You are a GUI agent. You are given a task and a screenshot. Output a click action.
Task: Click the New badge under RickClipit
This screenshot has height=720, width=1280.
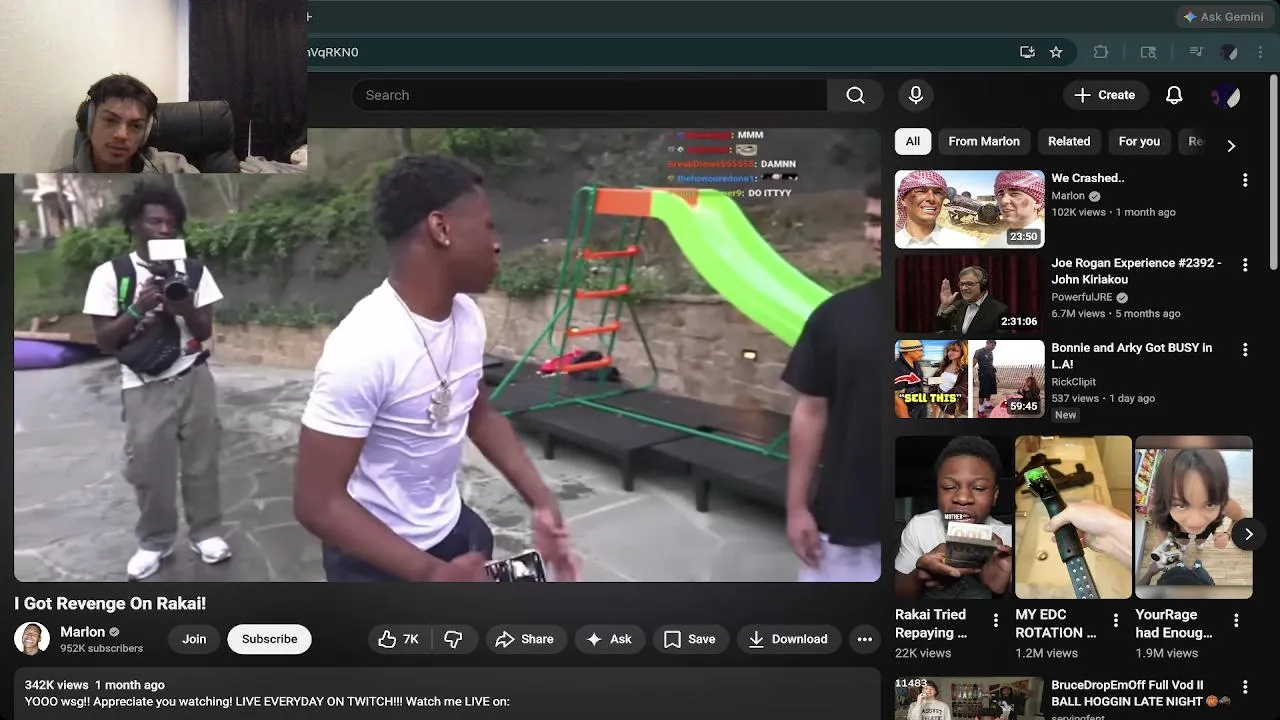tap(1065, 415)
